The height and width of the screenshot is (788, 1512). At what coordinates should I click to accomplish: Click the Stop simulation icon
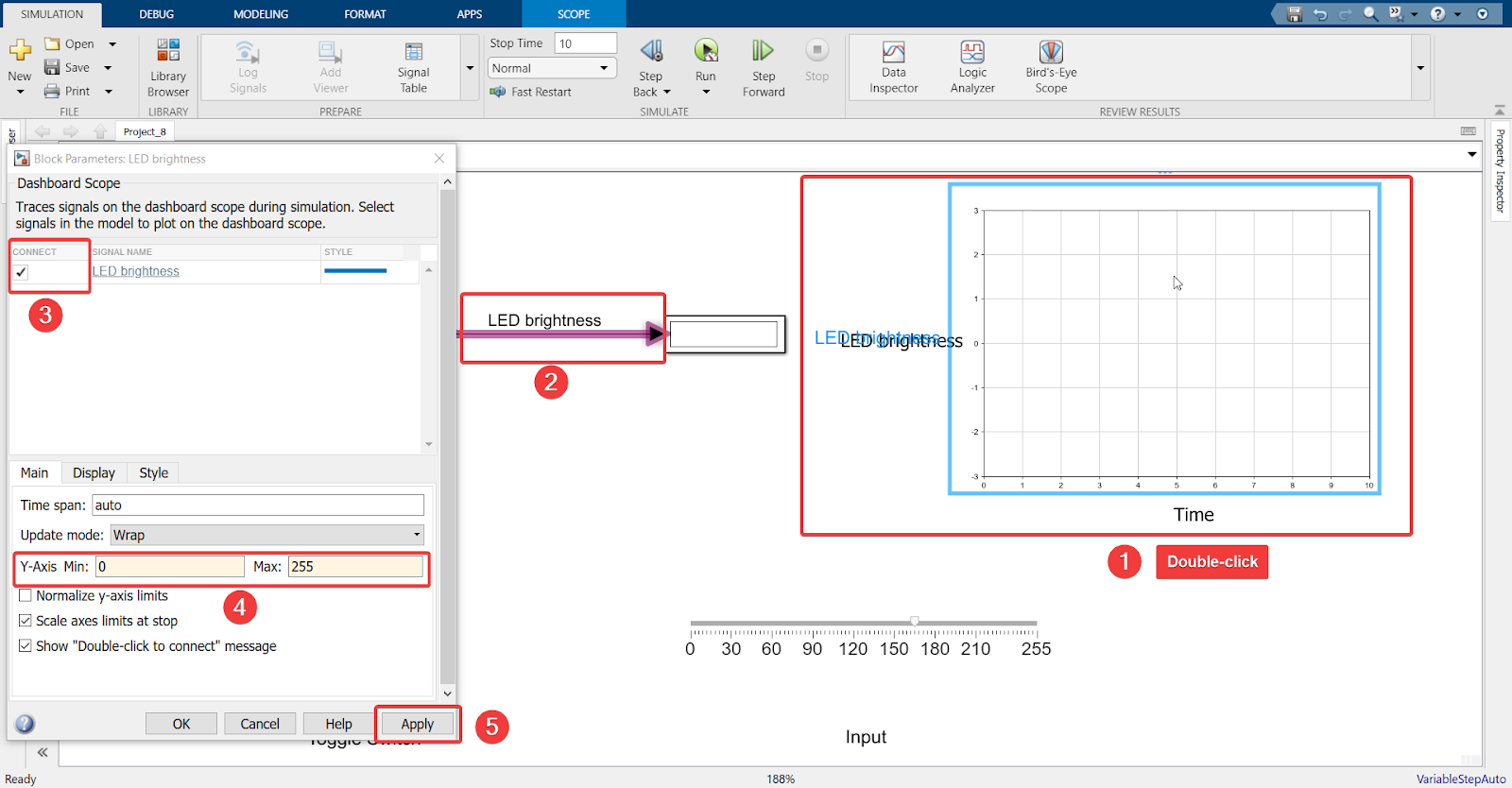coord(816,49)
